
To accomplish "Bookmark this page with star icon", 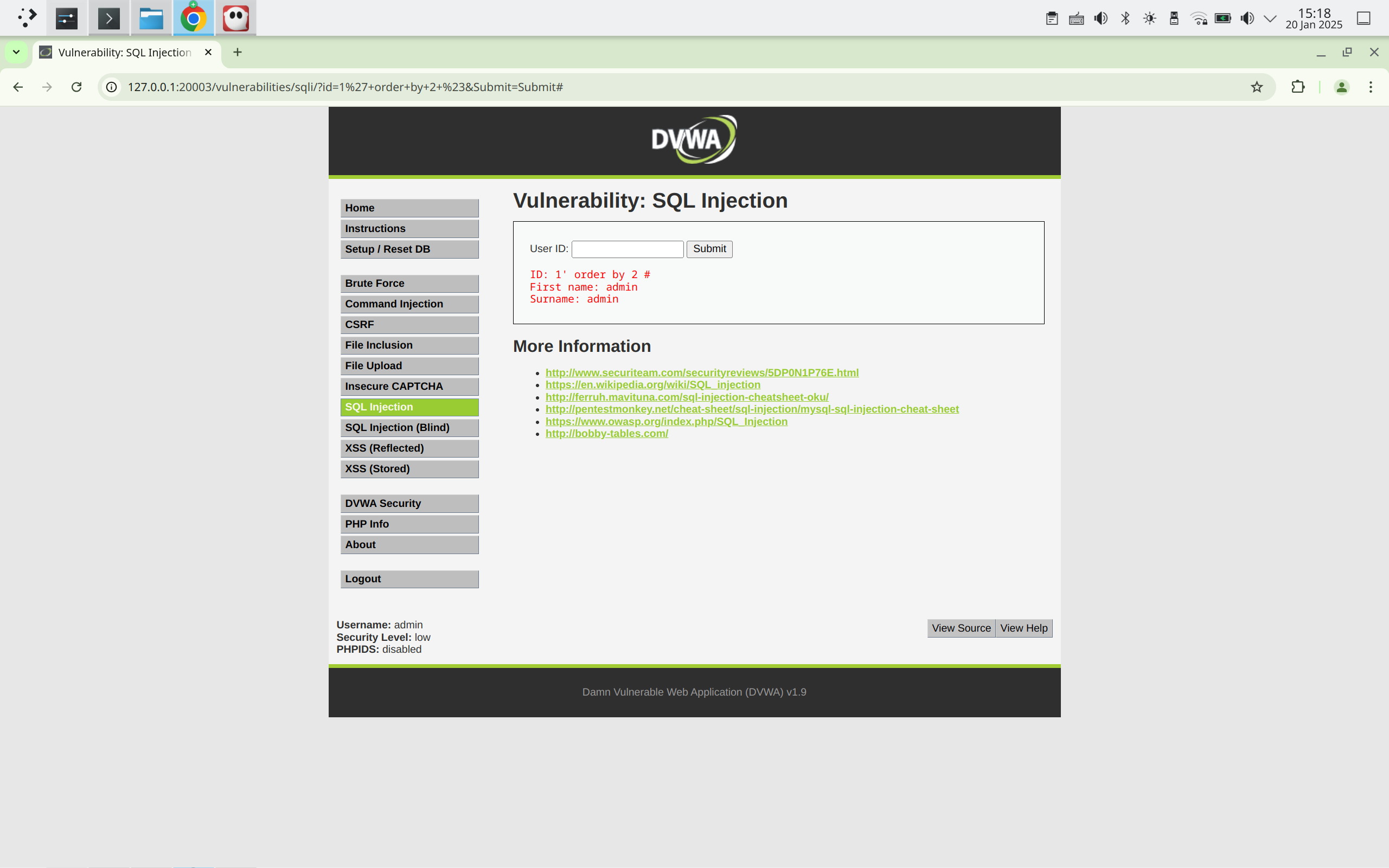I will pos(1257,87).
